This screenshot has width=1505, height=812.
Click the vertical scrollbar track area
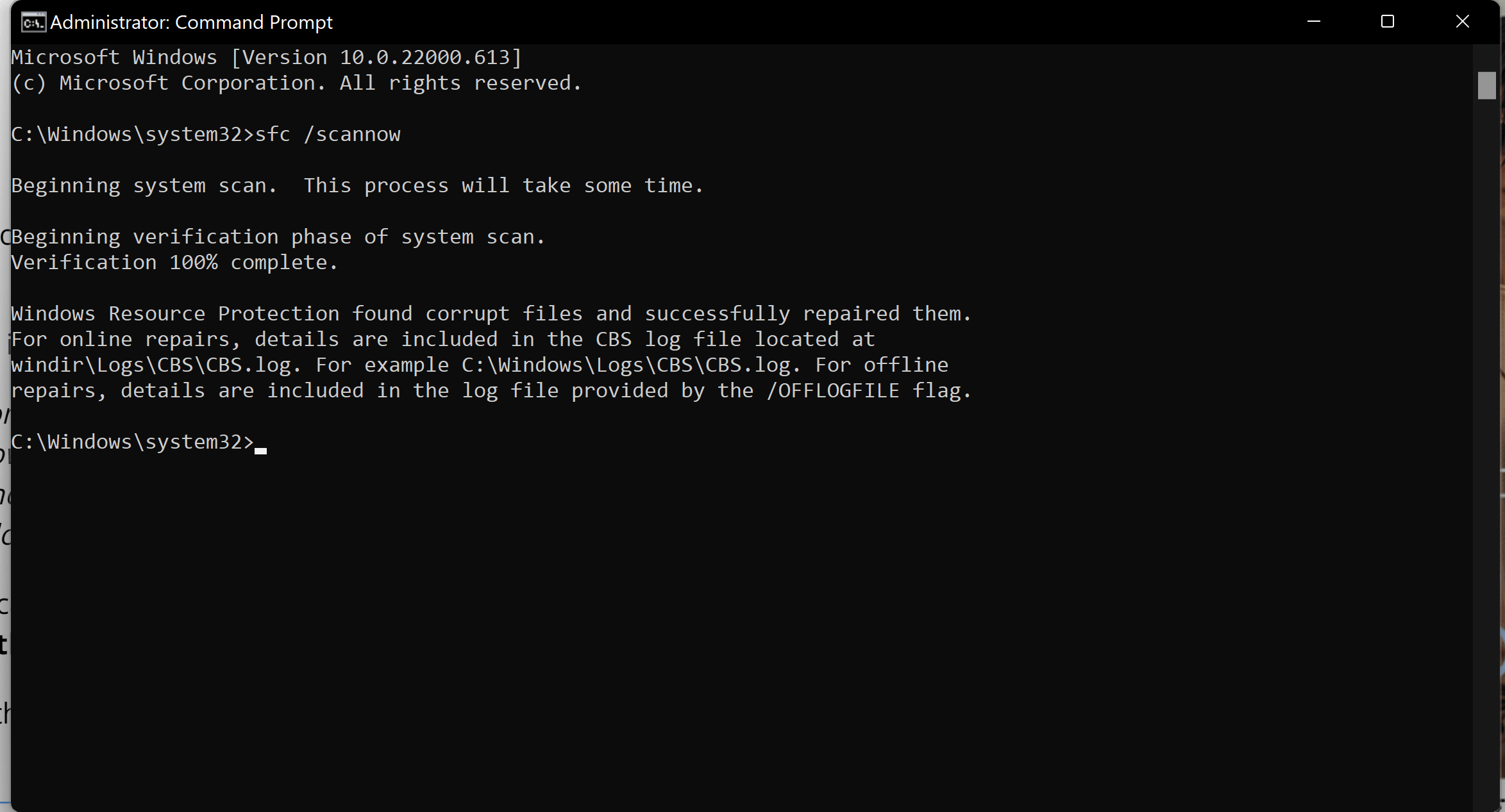pos(1491,400)
